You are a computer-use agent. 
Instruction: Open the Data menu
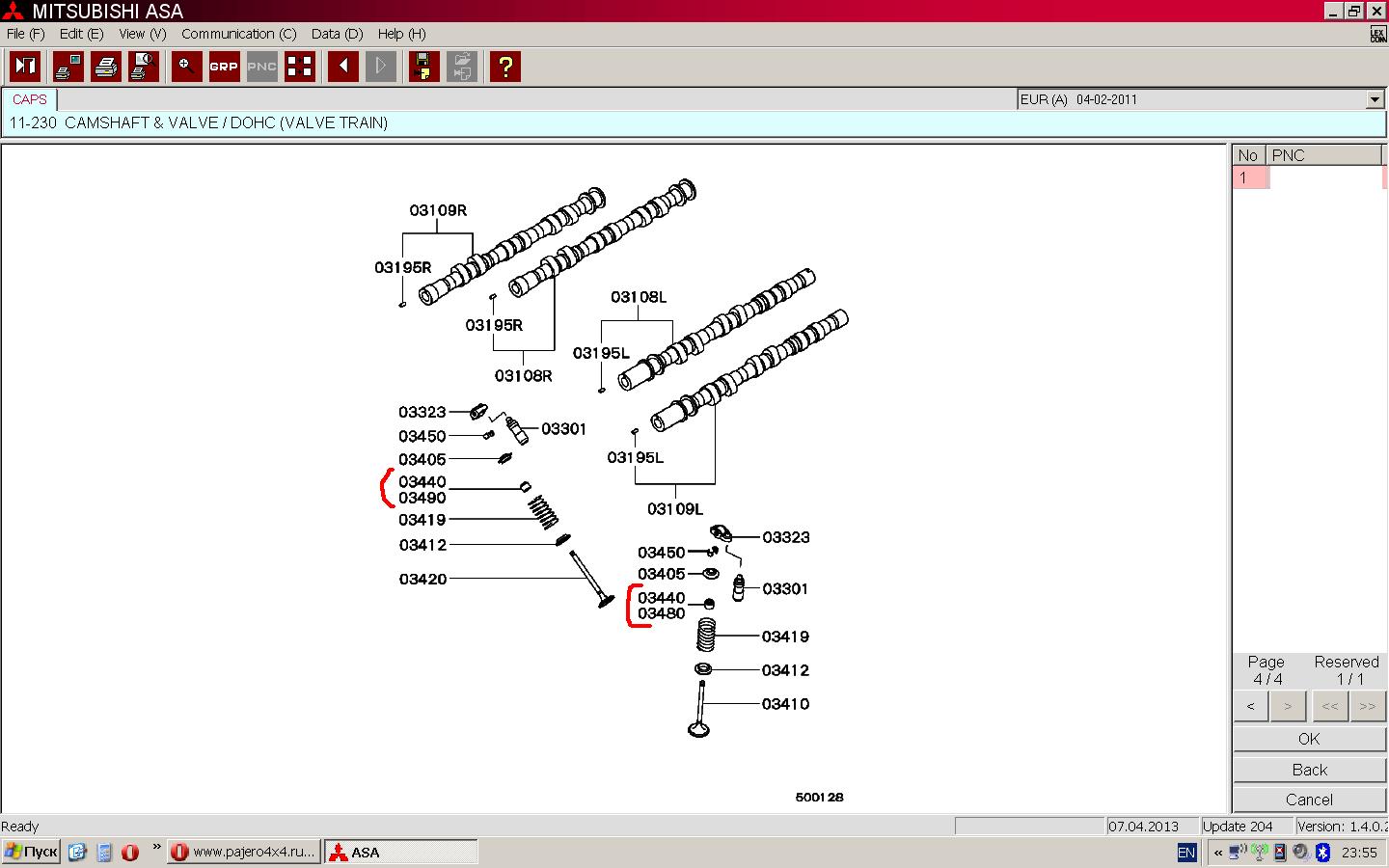click(337, 34)
